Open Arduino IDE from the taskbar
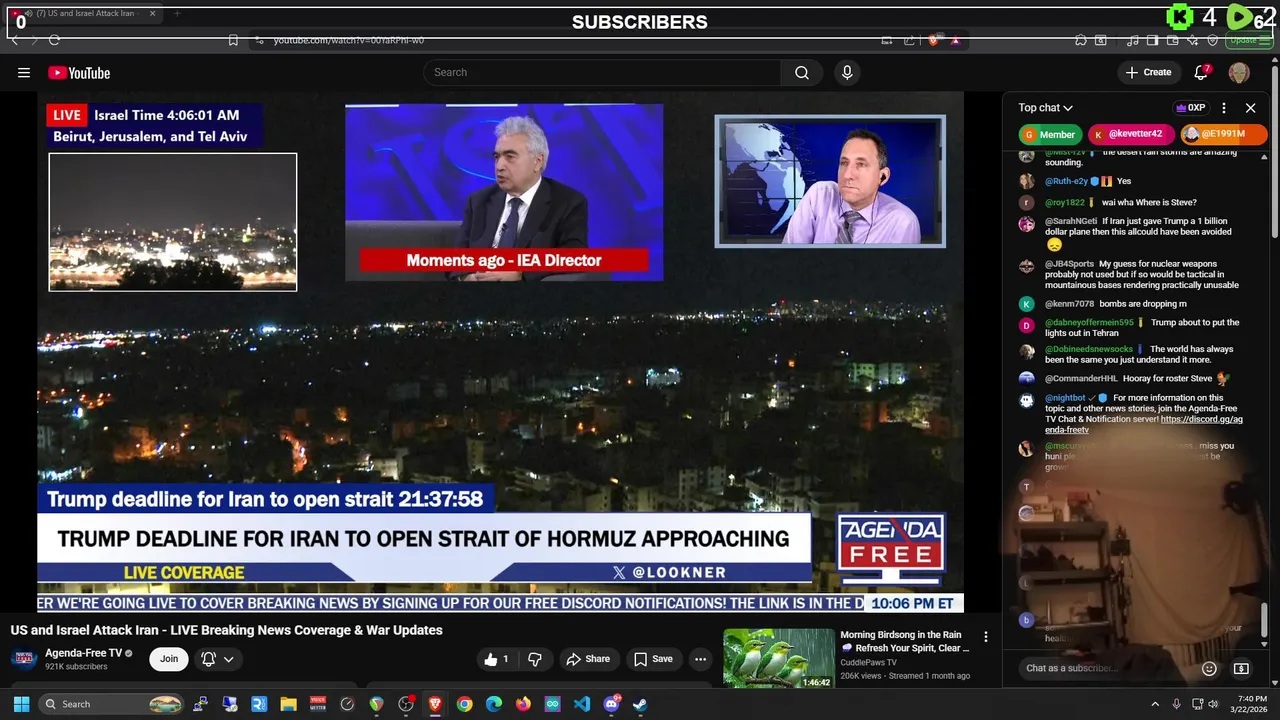The height and width of the screenshot is (720, 1280). 553,704
